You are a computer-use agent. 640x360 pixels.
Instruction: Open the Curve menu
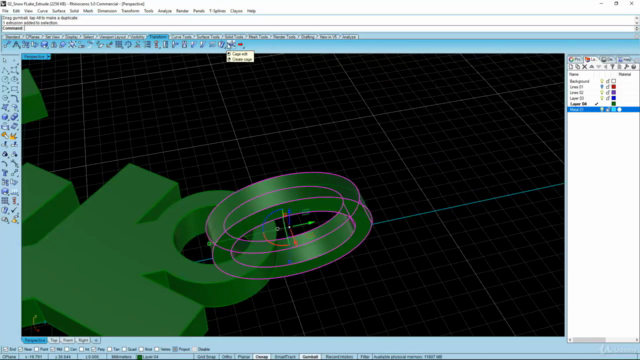pos(42,11)
